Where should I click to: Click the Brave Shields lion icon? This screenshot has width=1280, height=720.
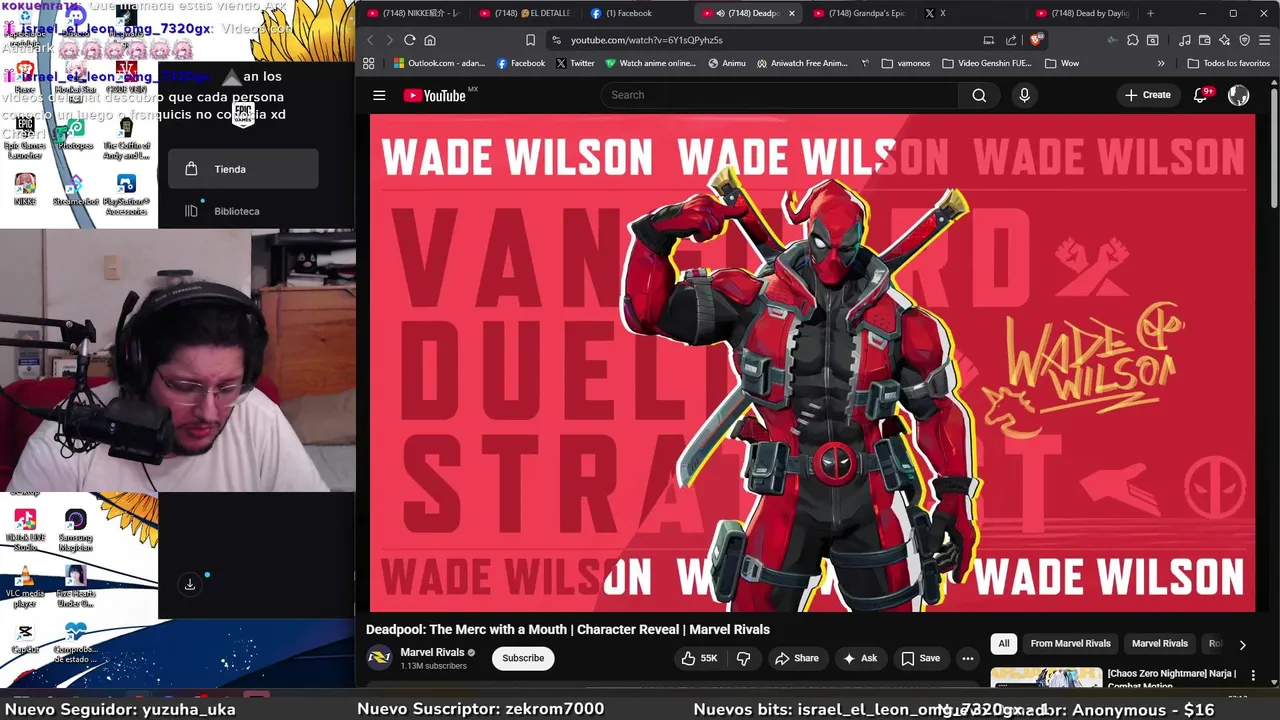(1036, 40)
